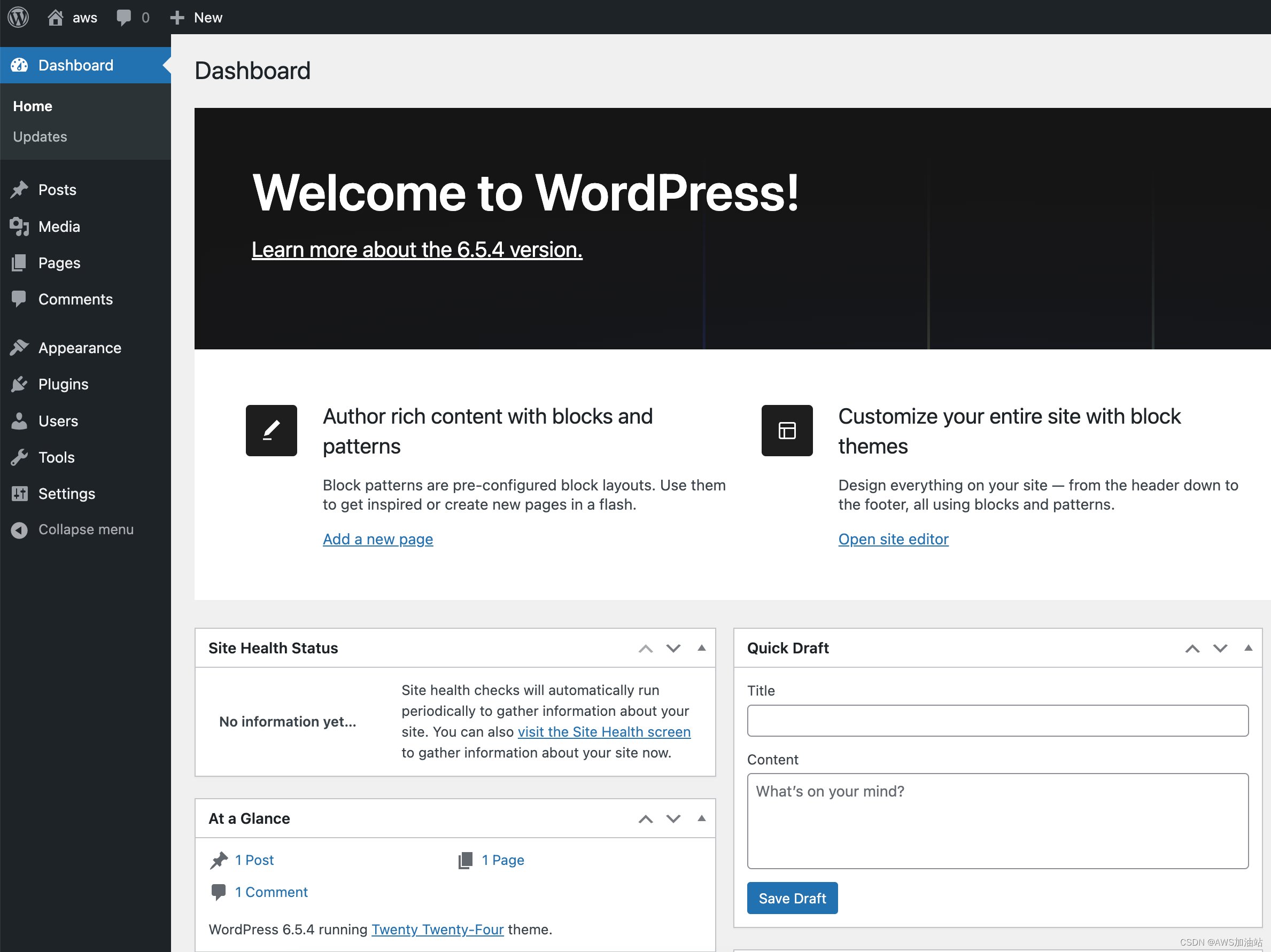
Task: Click the pencil icon for block patterns
Action: click(x=271, y=430)
